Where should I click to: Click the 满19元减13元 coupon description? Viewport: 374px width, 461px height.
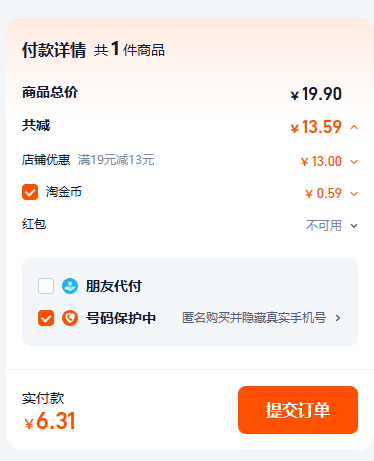point(116,160)
